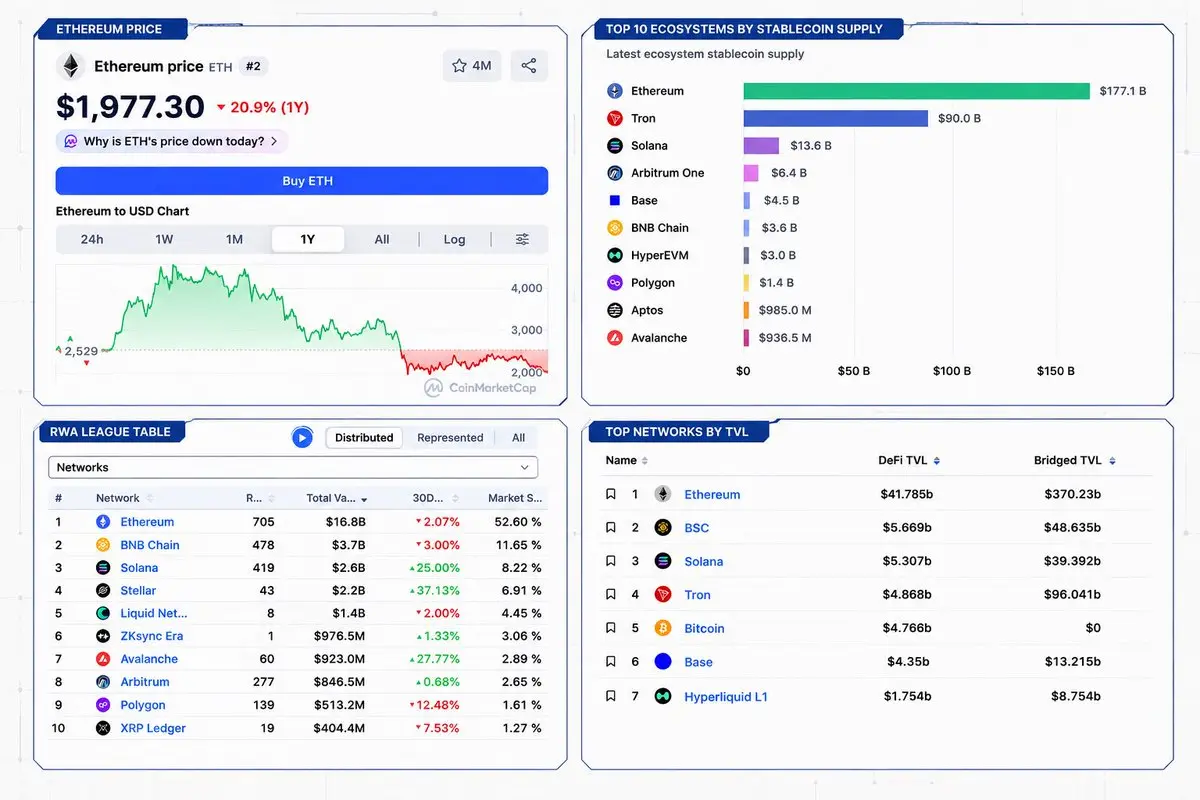The image size is (1200, 800).
Task: Click Avalanche logo in stablecoin supply list
Action: pos(615,338)
